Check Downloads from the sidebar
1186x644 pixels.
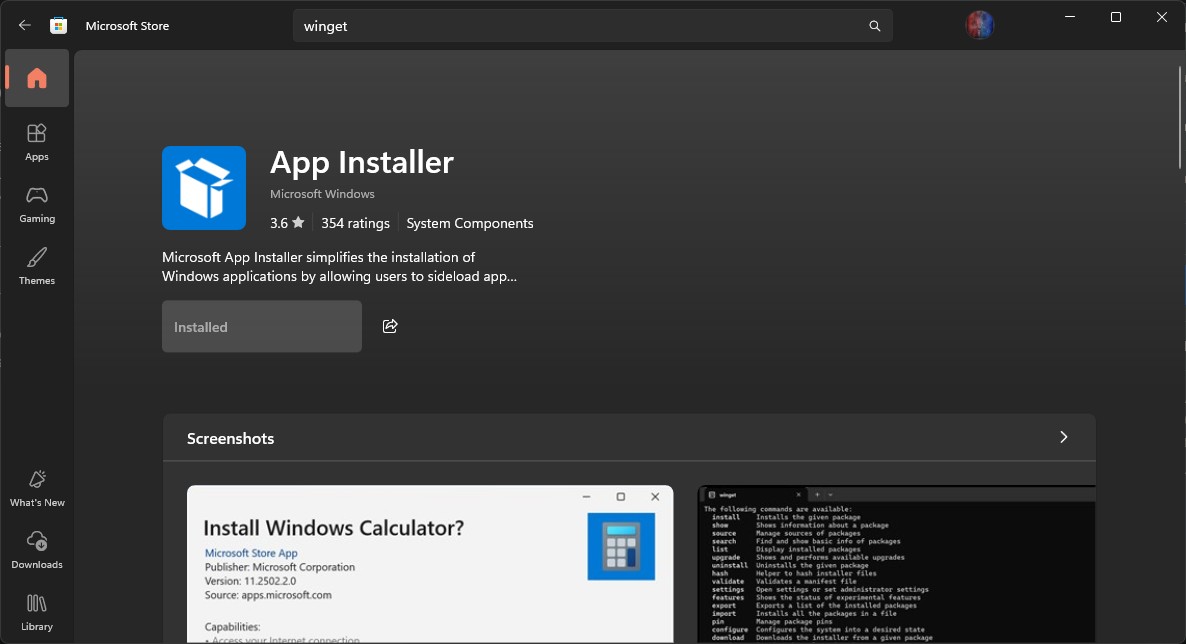(x=37, y=549)
